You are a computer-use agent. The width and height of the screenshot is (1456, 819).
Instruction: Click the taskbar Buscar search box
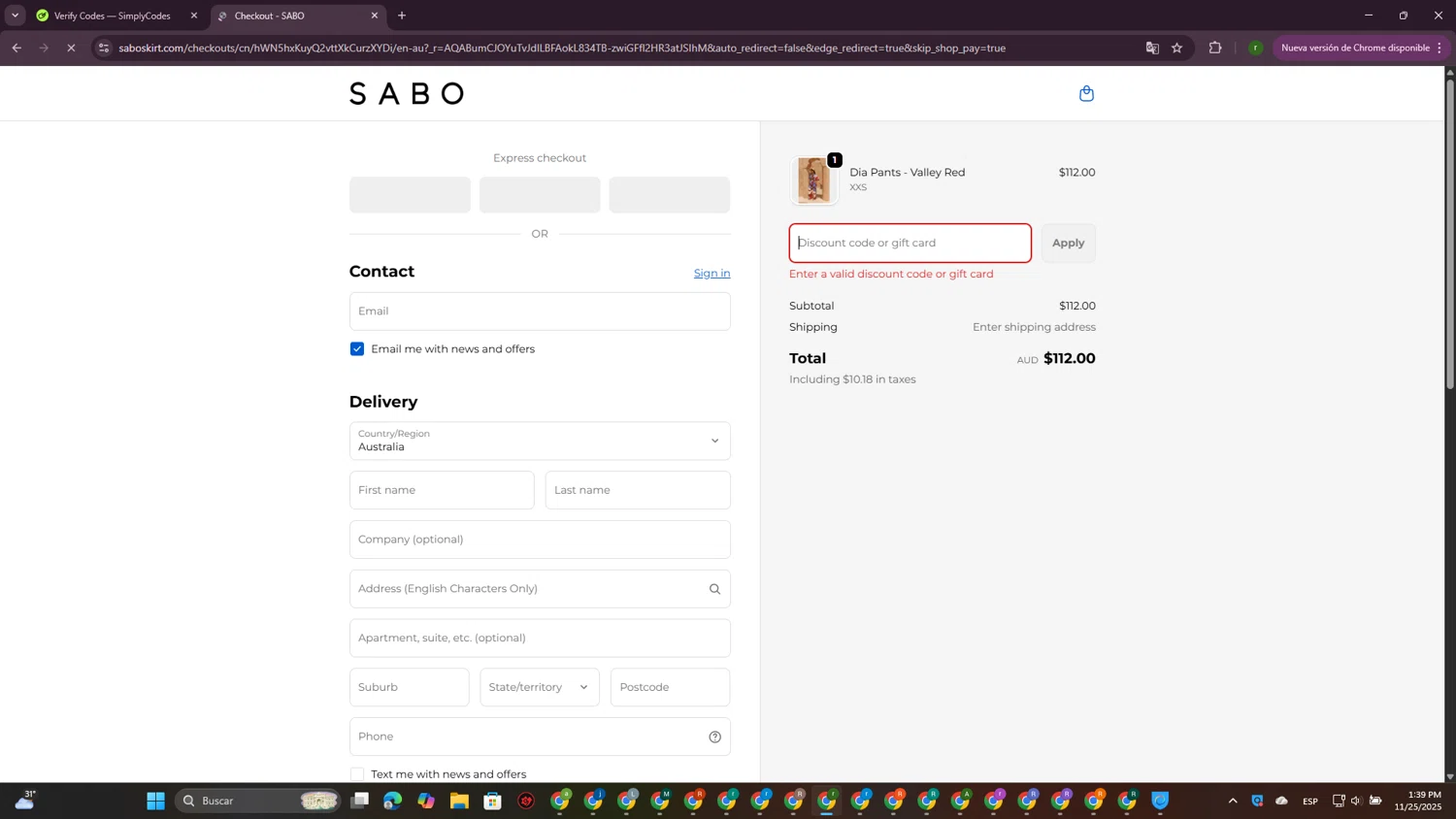258,801
